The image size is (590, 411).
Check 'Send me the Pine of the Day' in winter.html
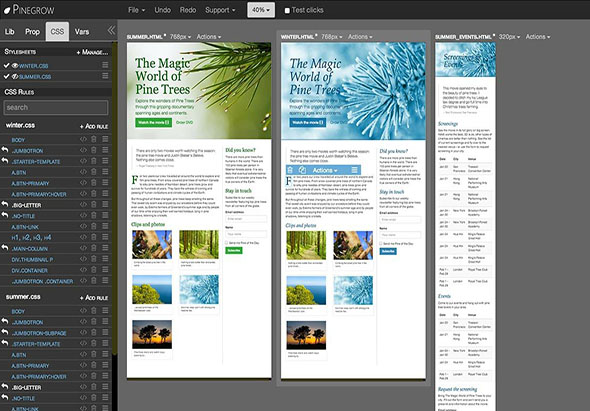click(381, 244)
